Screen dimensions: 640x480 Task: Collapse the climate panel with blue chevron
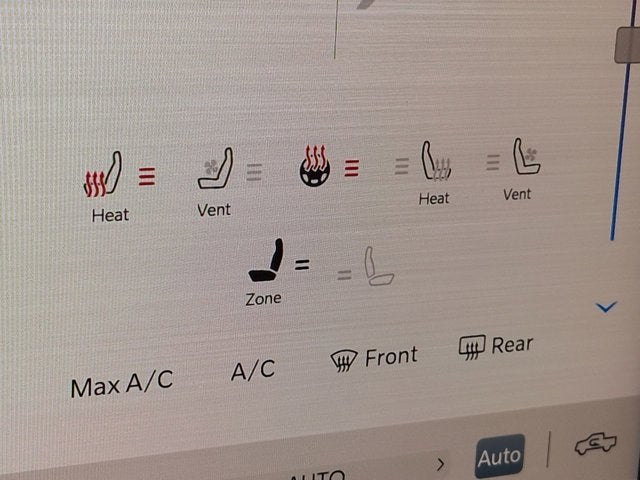[x=606, y=307]
